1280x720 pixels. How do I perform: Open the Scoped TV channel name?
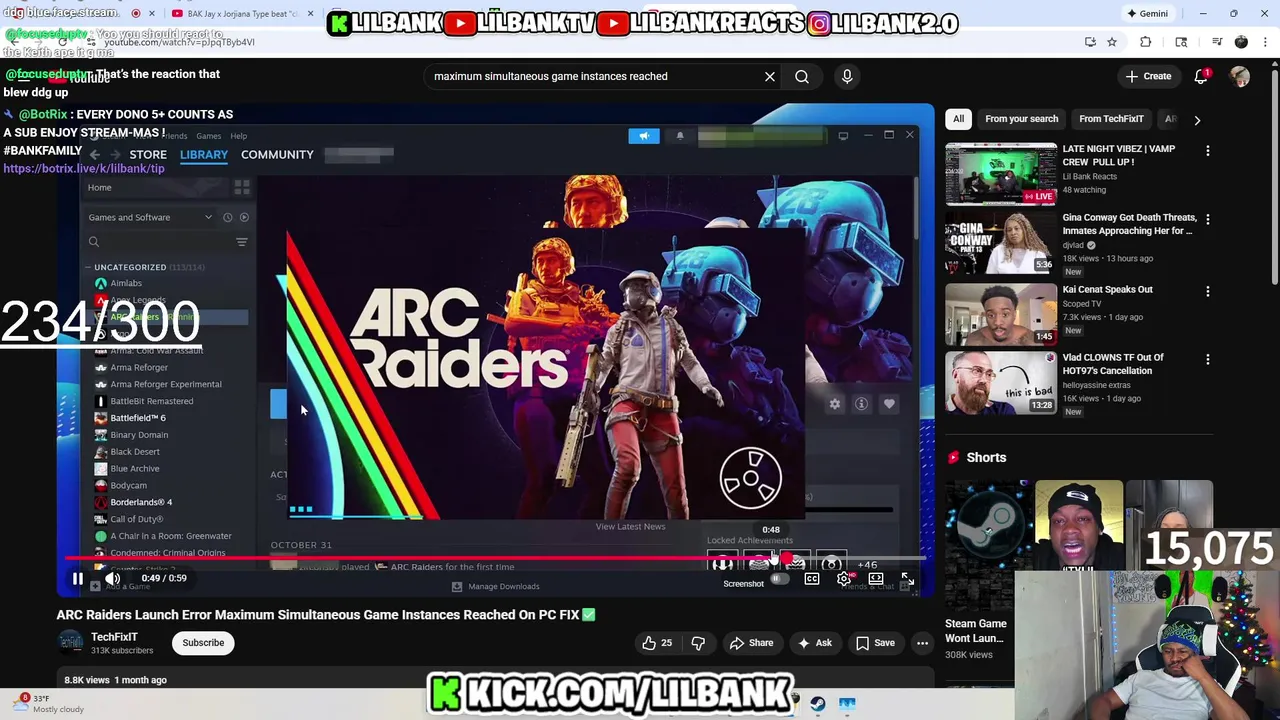[1082, 304]
